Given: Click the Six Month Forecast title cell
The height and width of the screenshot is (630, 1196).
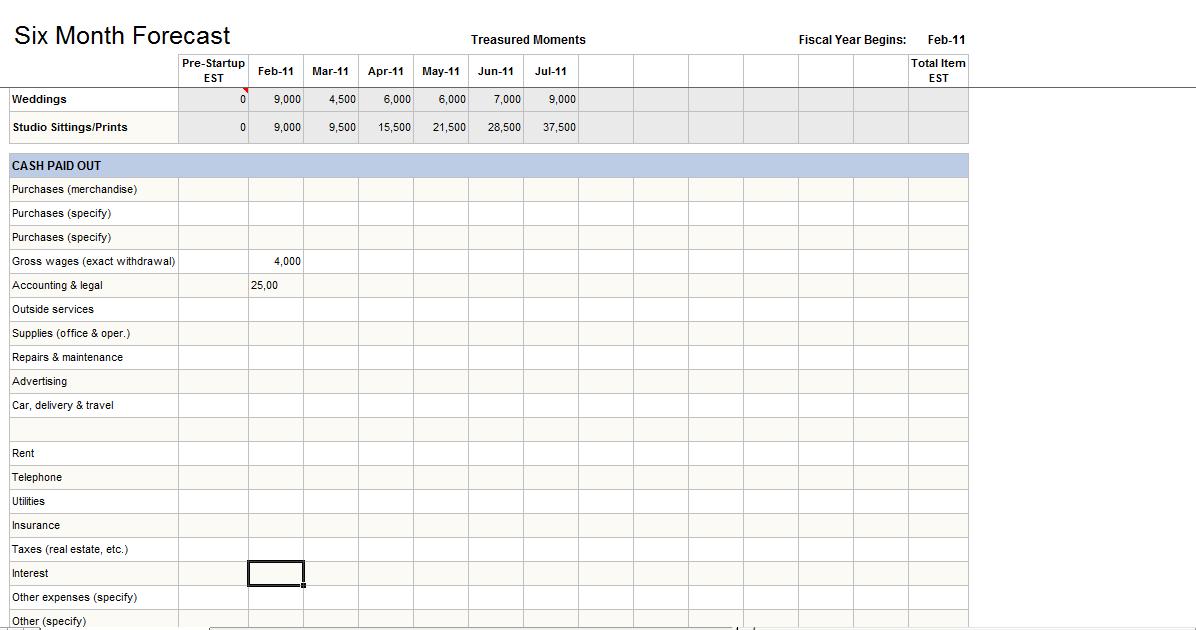Looking at the screenshot, I should [x=122, y=34].
